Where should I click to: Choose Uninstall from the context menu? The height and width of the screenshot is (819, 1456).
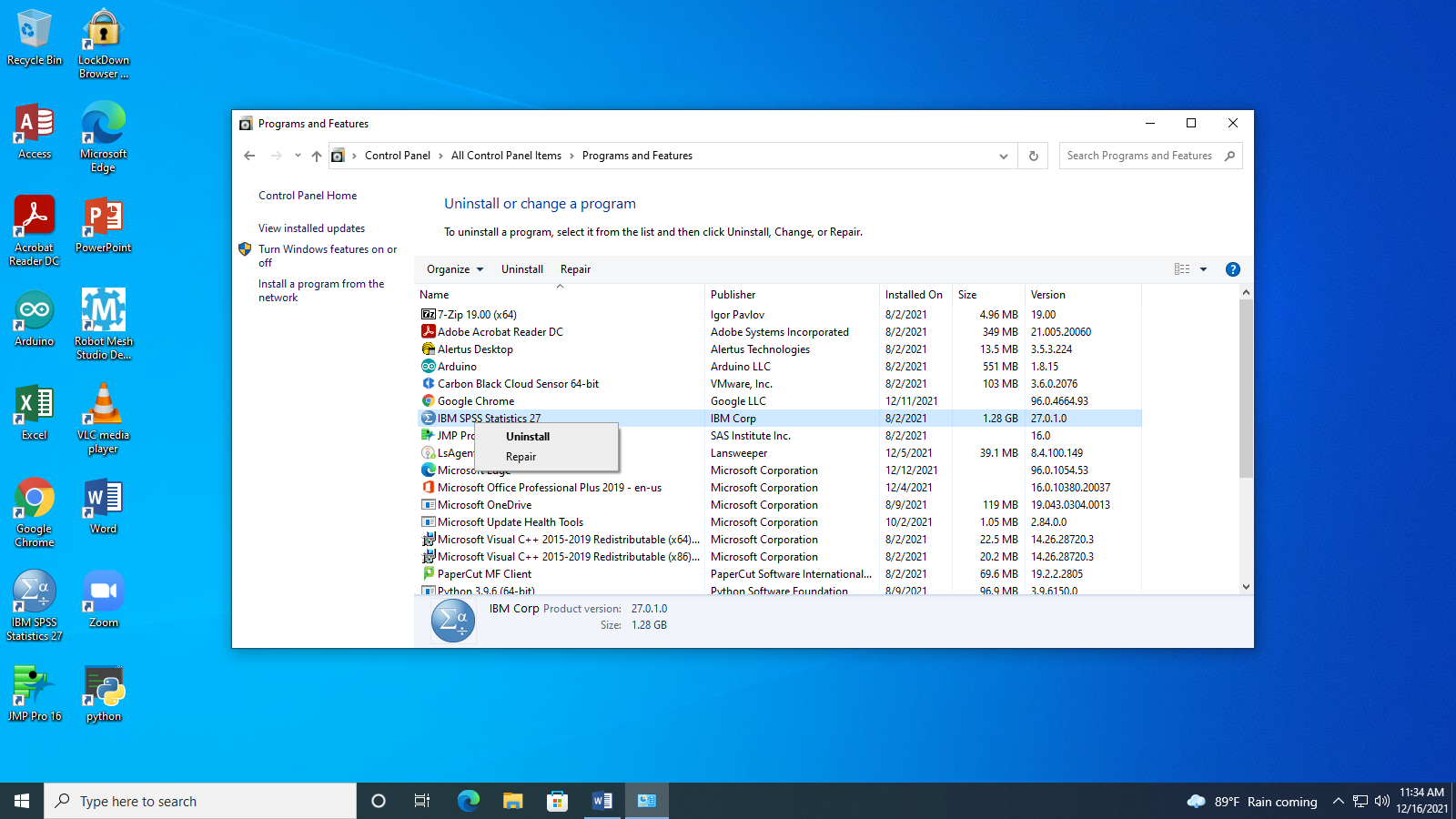point(528,437)
